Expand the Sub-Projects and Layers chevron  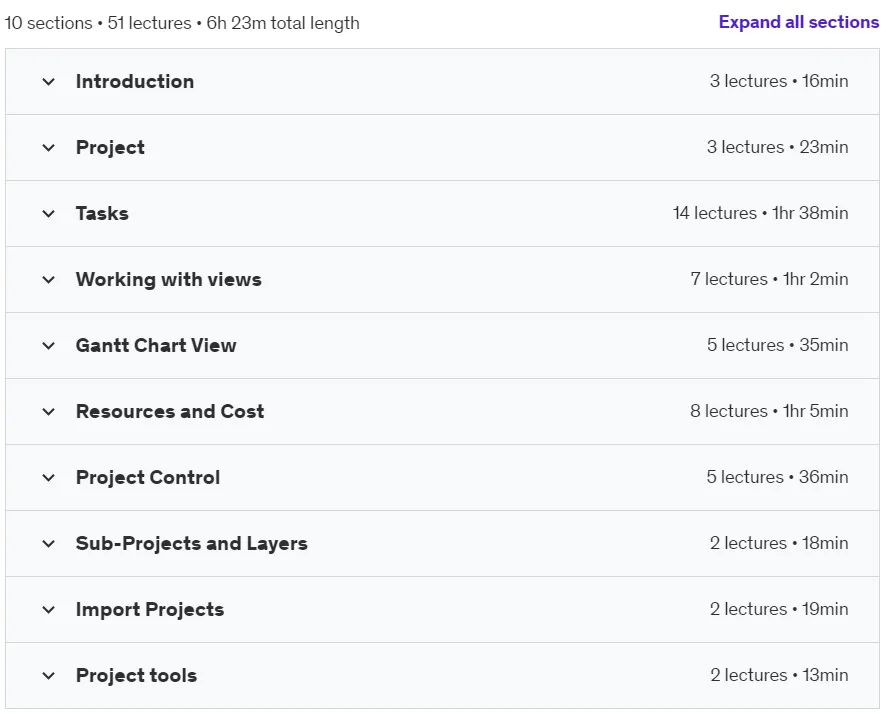click(48, 544)
